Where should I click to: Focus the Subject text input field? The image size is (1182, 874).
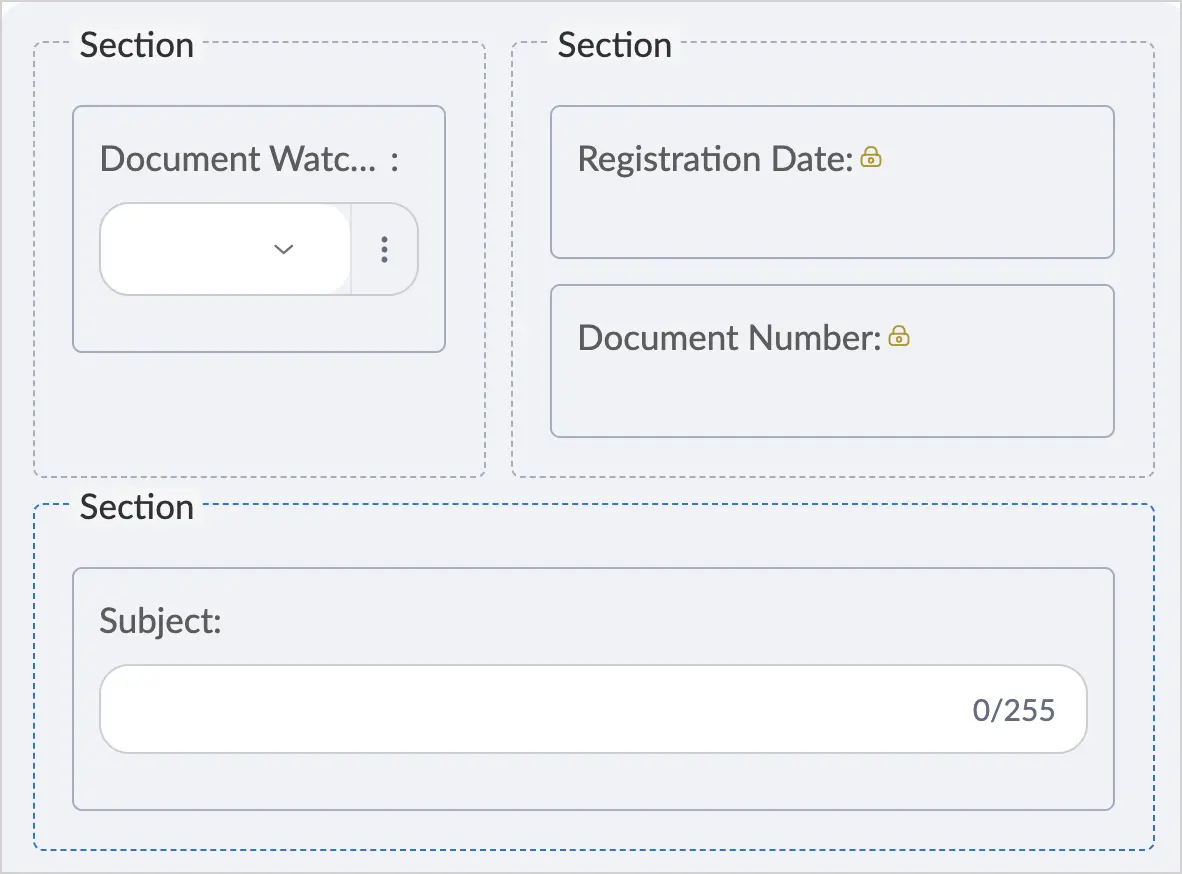coord(593,709)
